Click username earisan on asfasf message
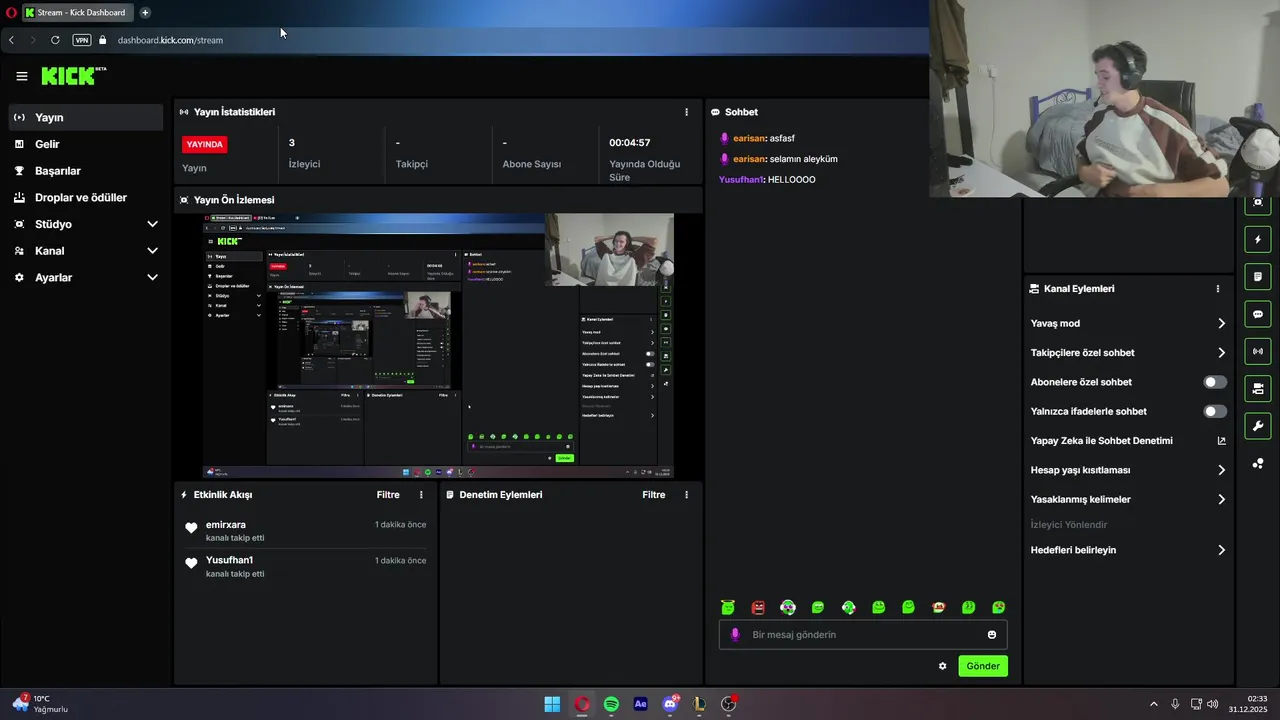Screen dimensions: 1280x720 749,139
